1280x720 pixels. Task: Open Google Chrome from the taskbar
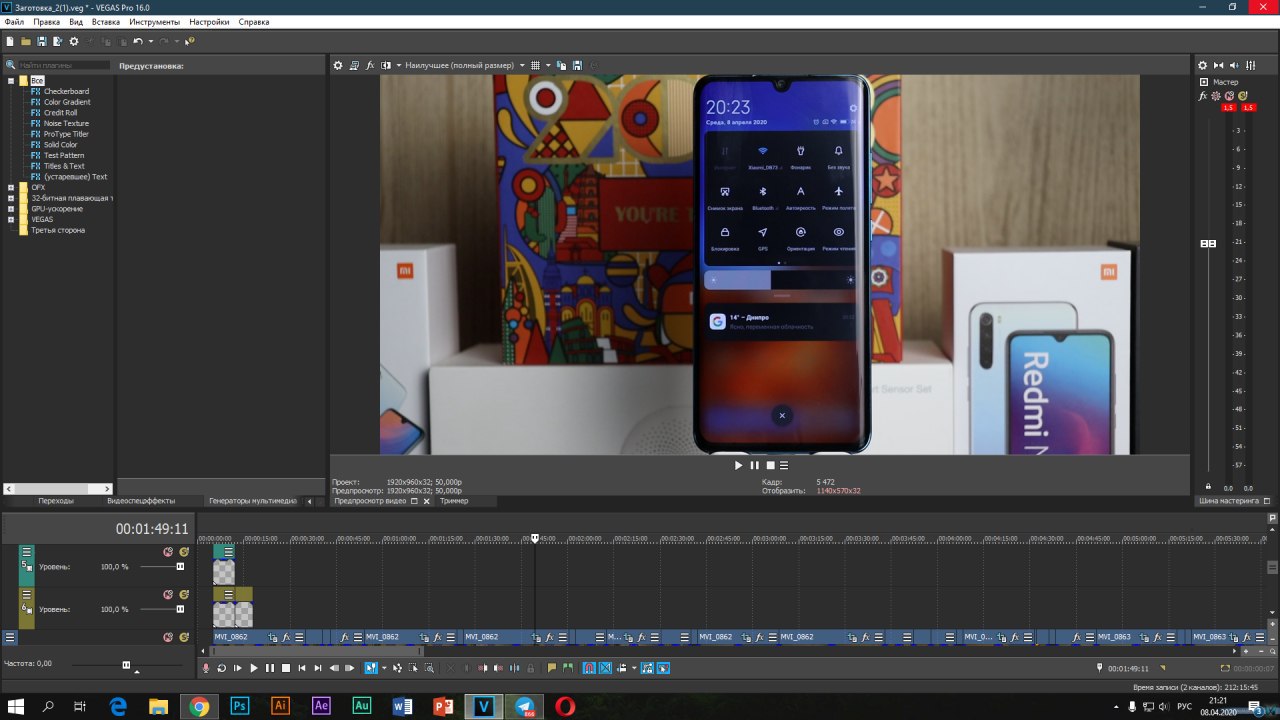199,706
